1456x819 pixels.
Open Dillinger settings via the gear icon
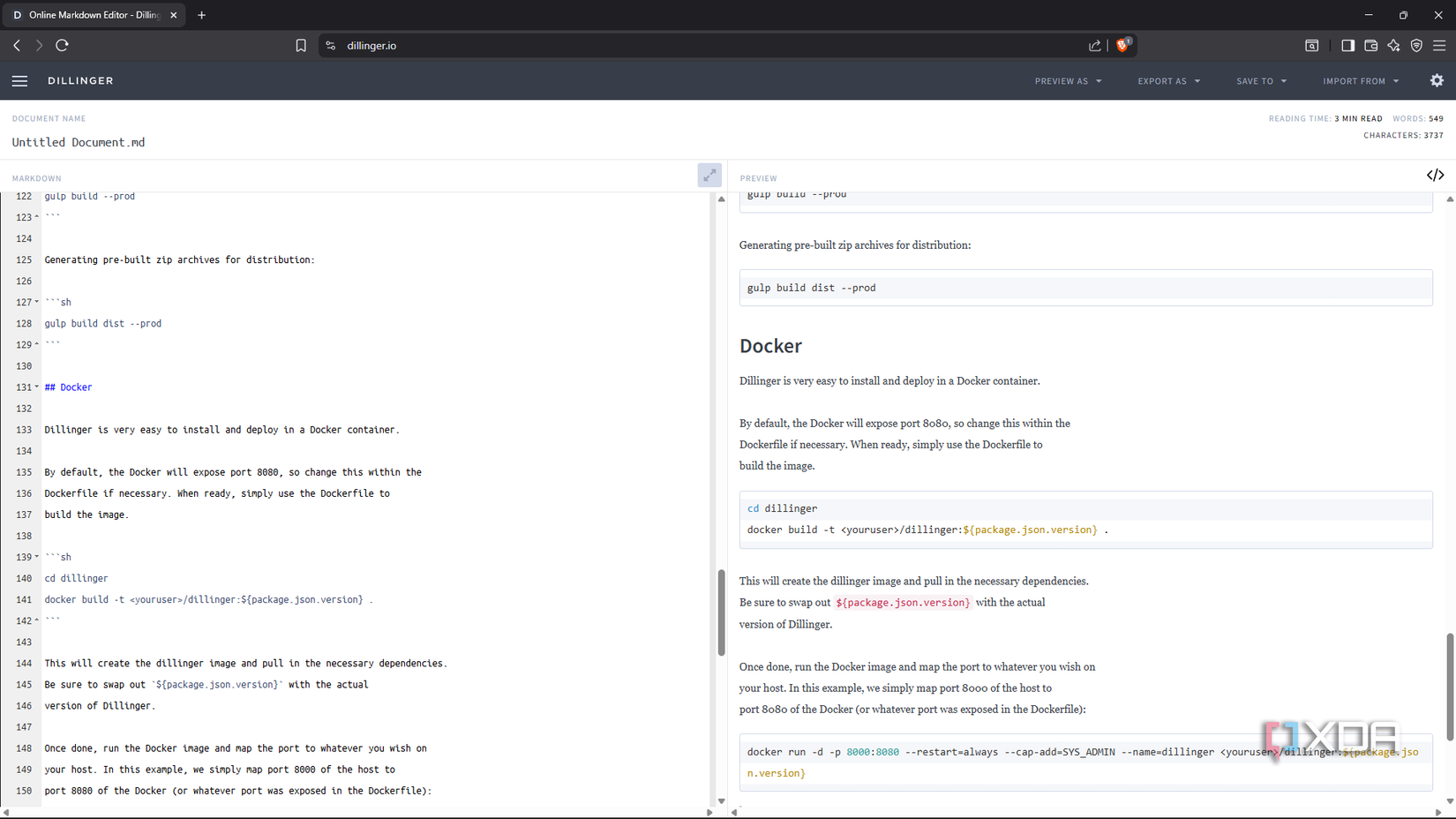pyautogui.click(x=1437, y=80)
